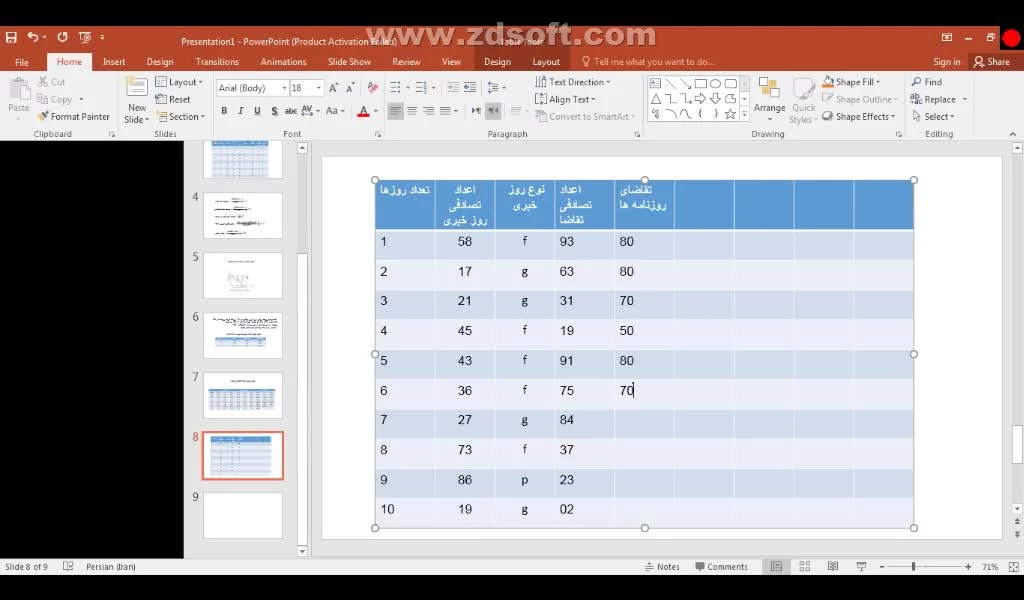Click the zoom slider handle
This screenshot has width=1024, height=600.
click(x=913, y=567)
